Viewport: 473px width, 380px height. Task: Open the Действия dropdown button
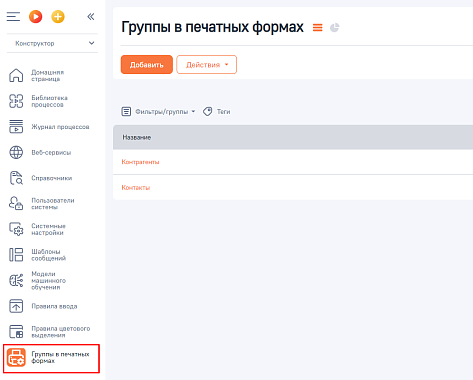tap(206, 65)
